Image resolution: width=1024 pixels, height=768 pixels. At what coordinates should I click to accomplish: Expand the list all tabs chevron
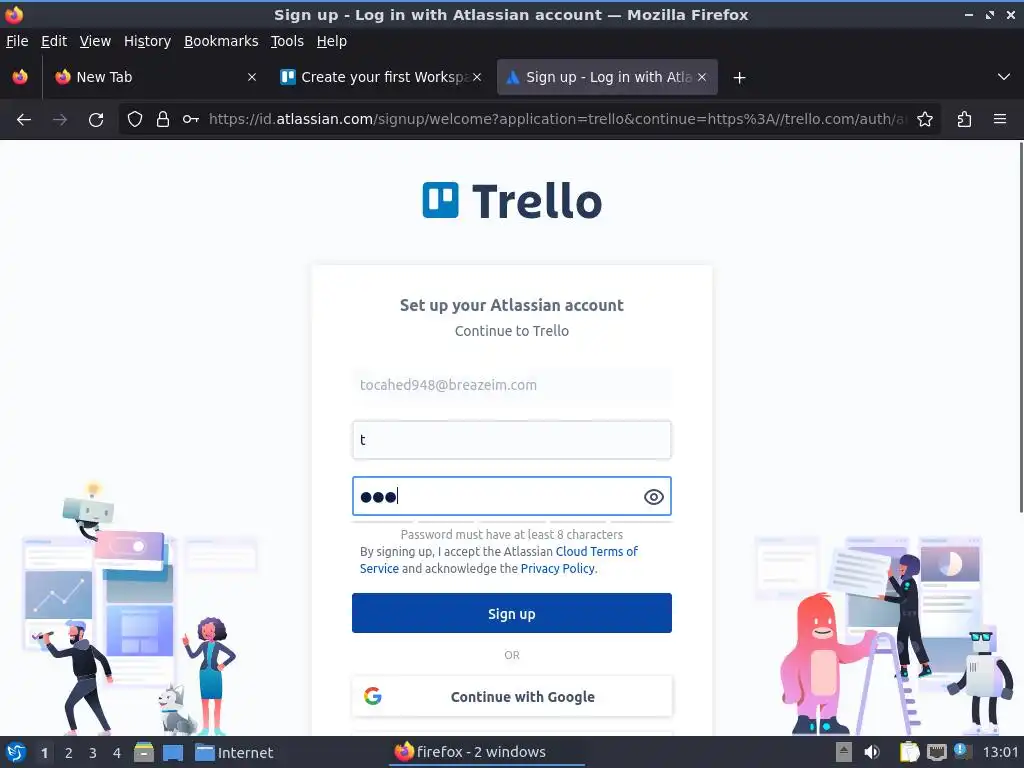1004,77
